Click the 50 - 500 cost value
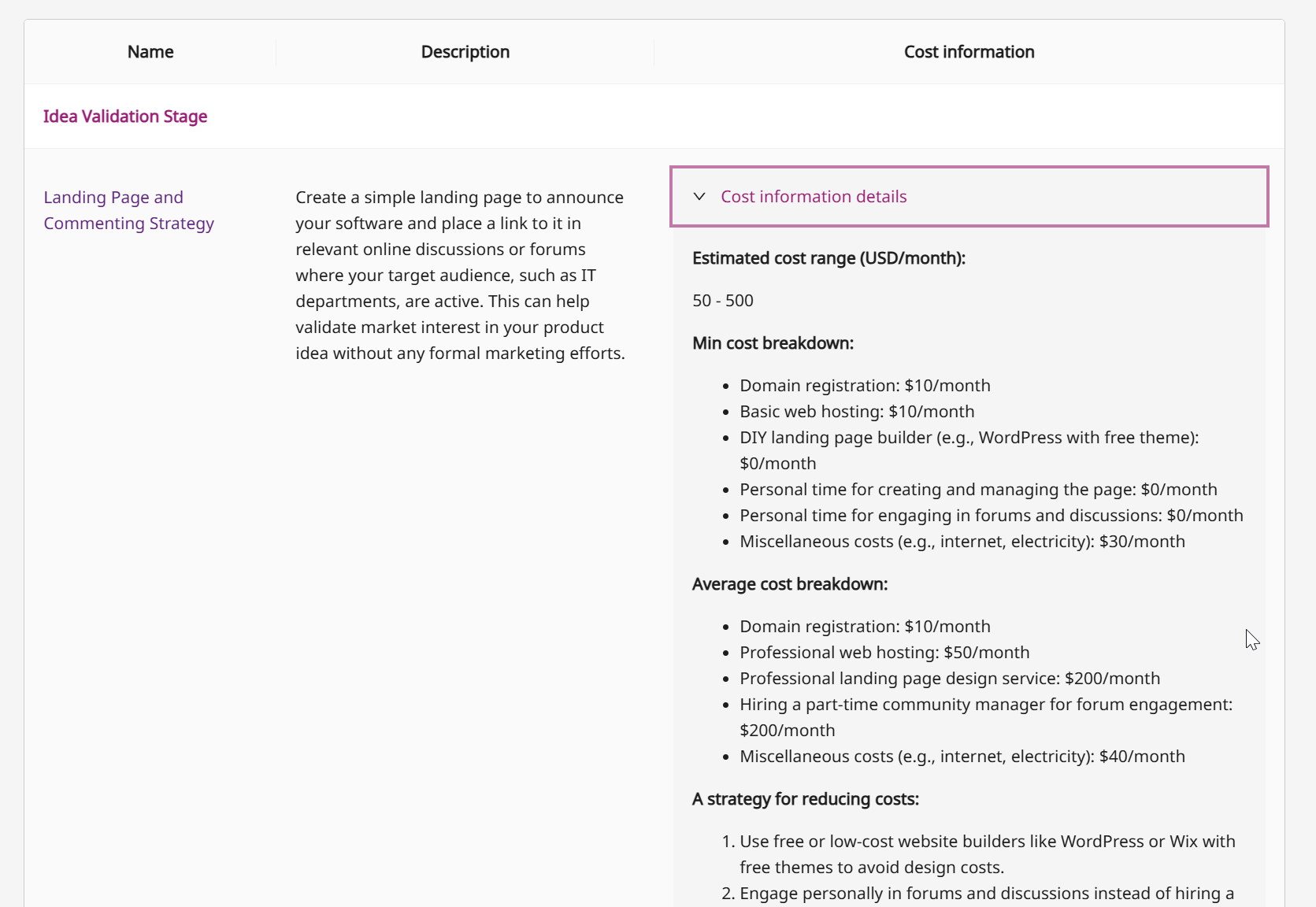The width and height of the screenshot is (1316, 907). pos(723,301)
